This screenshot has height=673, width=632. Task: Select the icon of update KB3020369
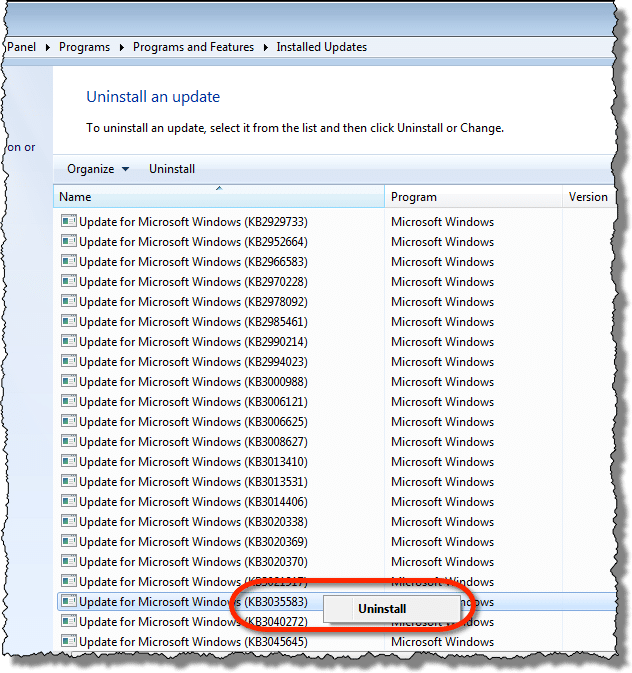pos(69,541)
